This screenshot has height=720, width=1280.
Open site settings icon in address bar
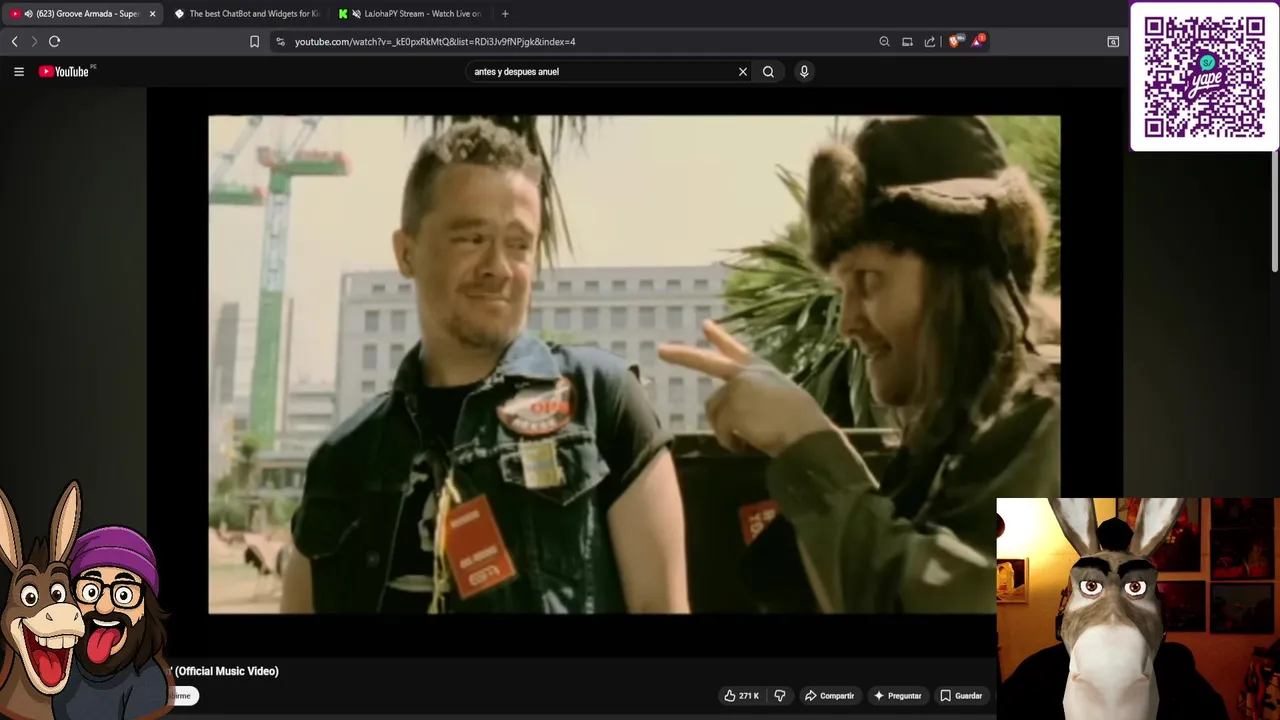pos(280,42)
